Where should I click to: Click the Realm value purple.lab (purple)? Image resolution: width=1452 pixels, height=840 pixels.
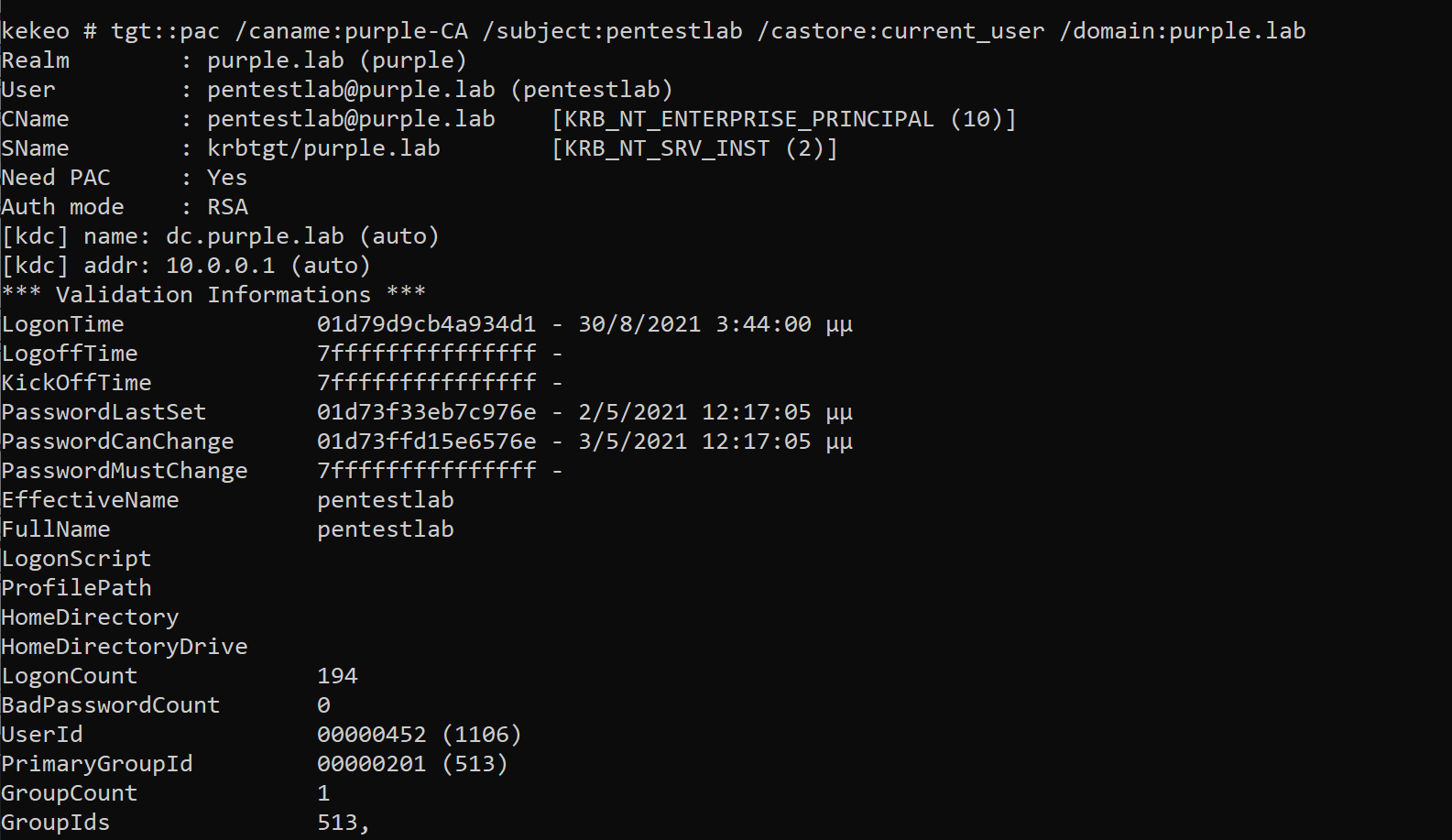click(336, 60)
